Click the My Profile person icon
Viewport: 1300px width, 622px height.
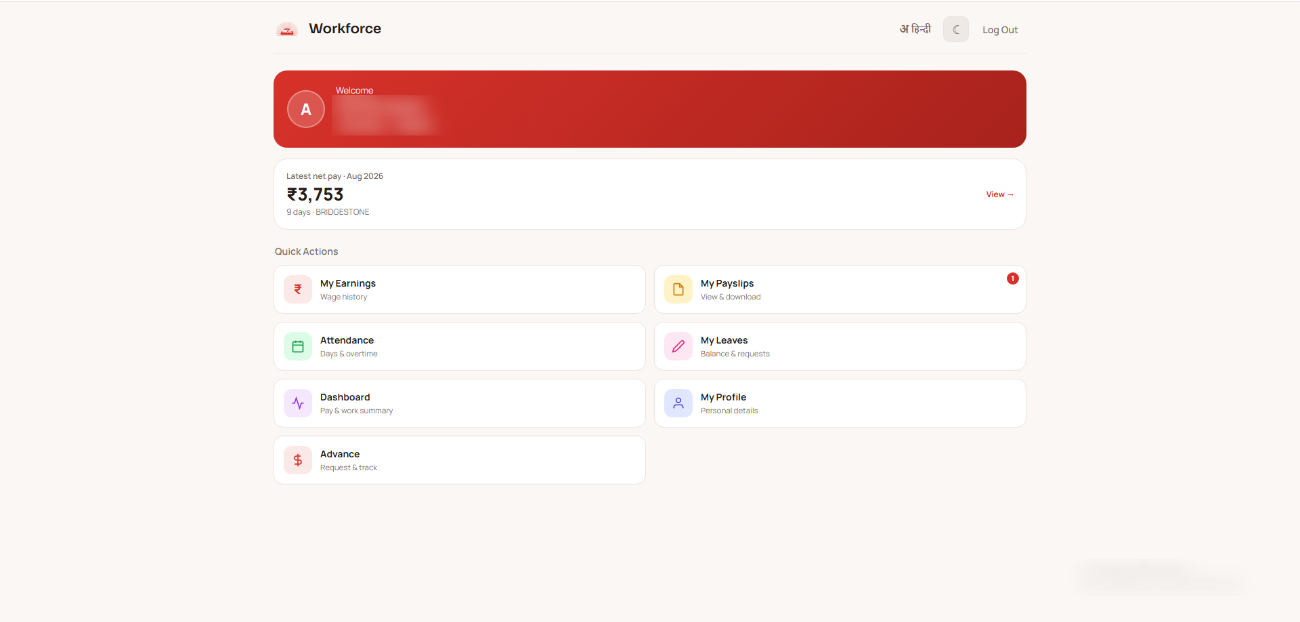click(678, 403)
